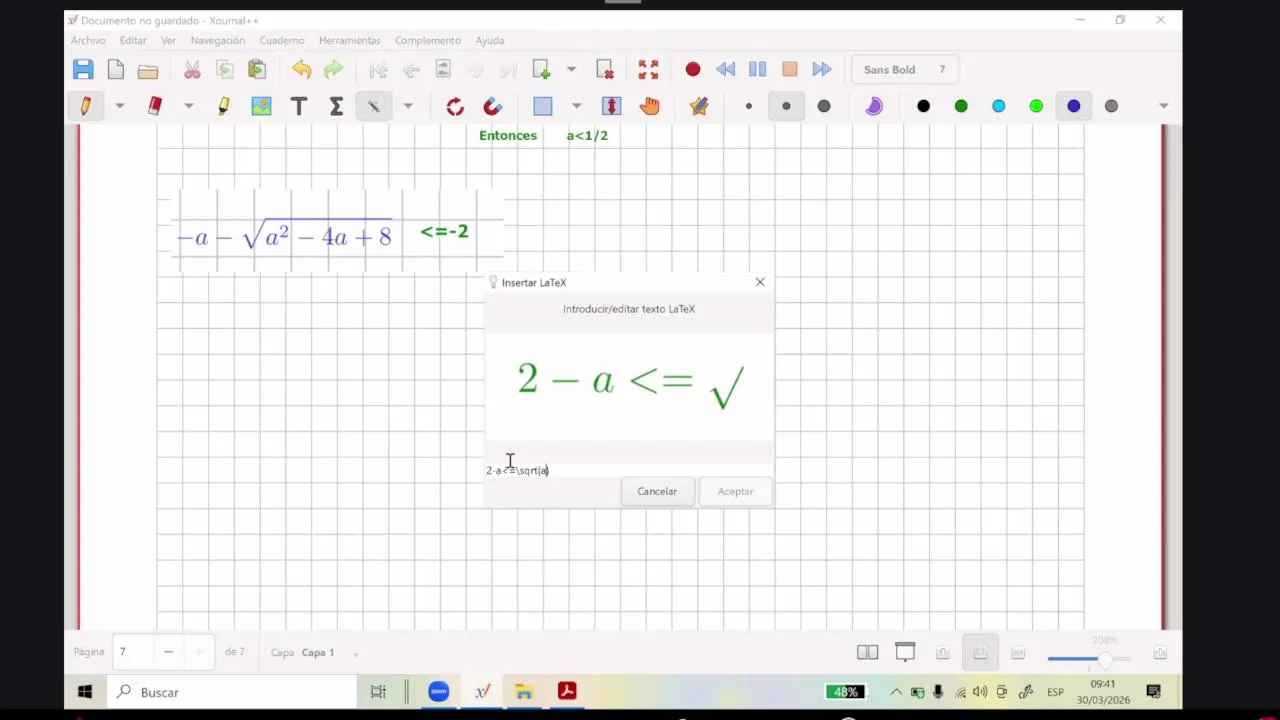Expand the selection tool dropdown
Image resolution: width=1280 pixels, height=720 pixels.
[576, 106]
